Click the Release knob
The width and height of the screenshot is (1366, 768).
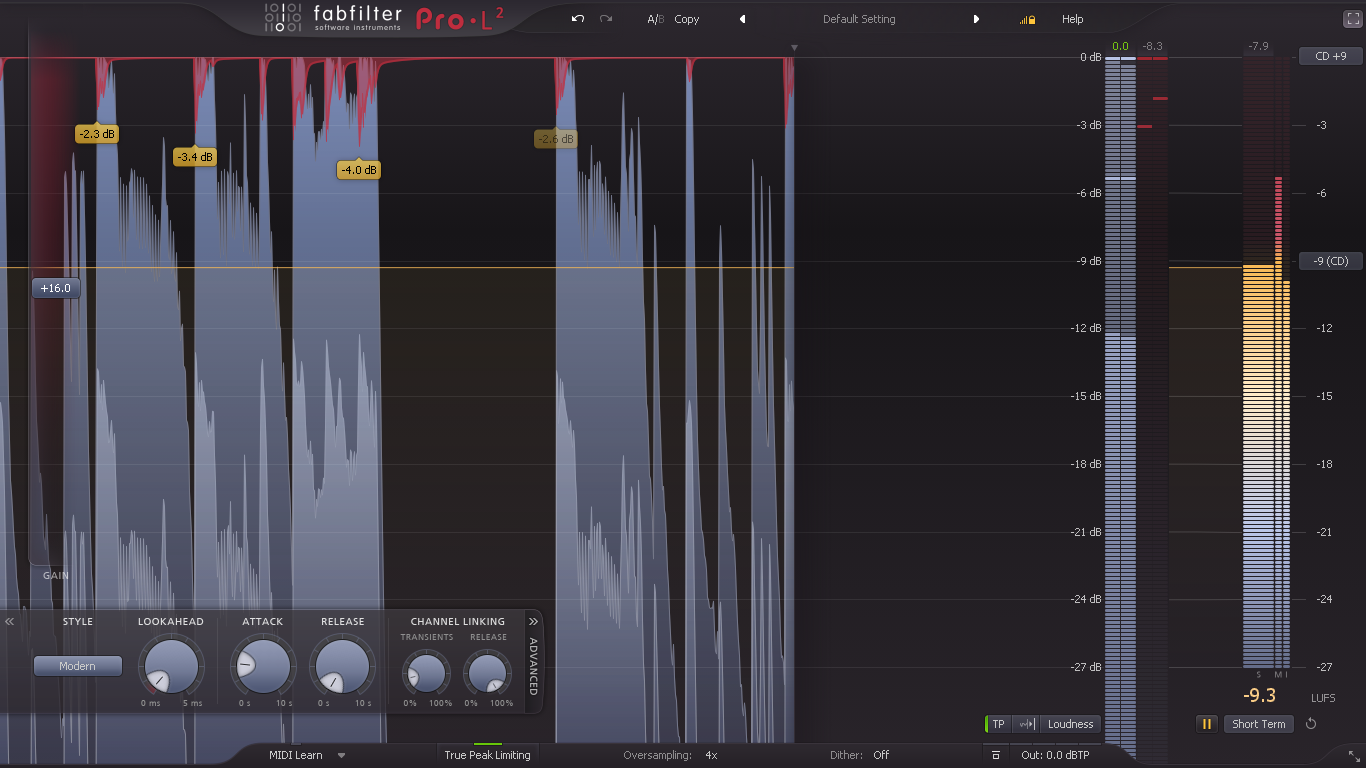click(x=342, y=667)
